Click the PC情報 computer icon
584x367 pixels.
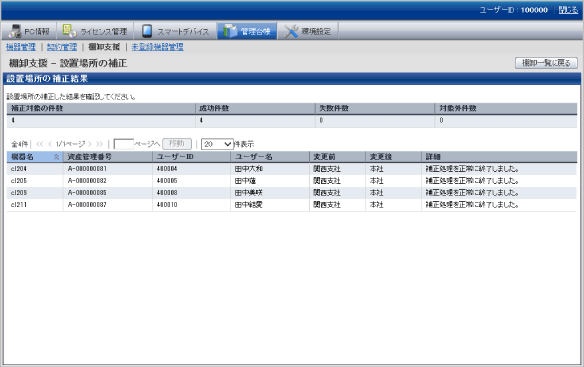click(x=15, y=31)
